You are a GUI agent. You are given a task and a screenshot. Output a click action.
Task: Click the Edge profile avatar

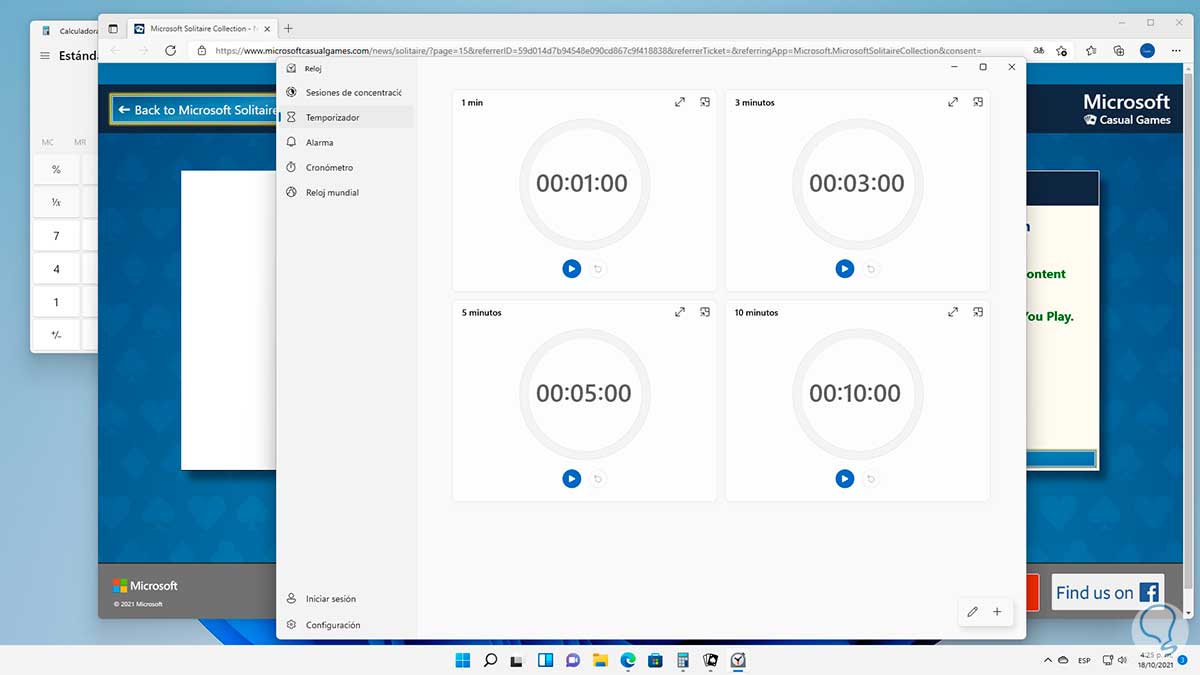click(1147, 50)
